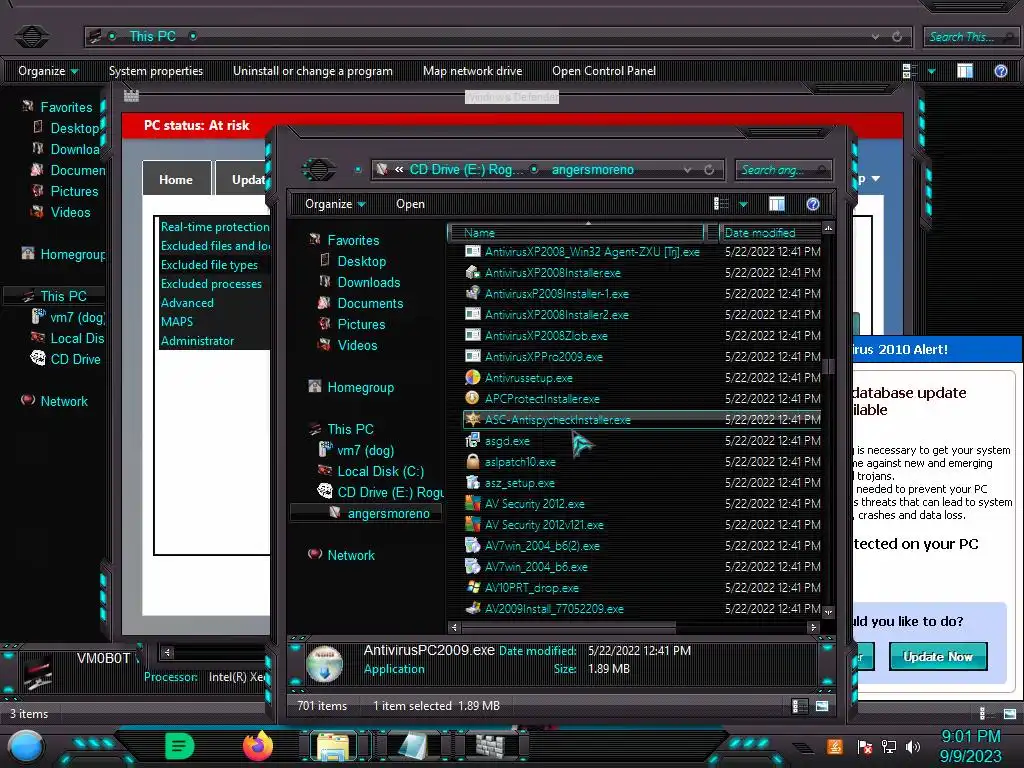Screen dimensions: 1024x768
Task: Click the volume speaker tray icon
Action: [x=913, y=746]
